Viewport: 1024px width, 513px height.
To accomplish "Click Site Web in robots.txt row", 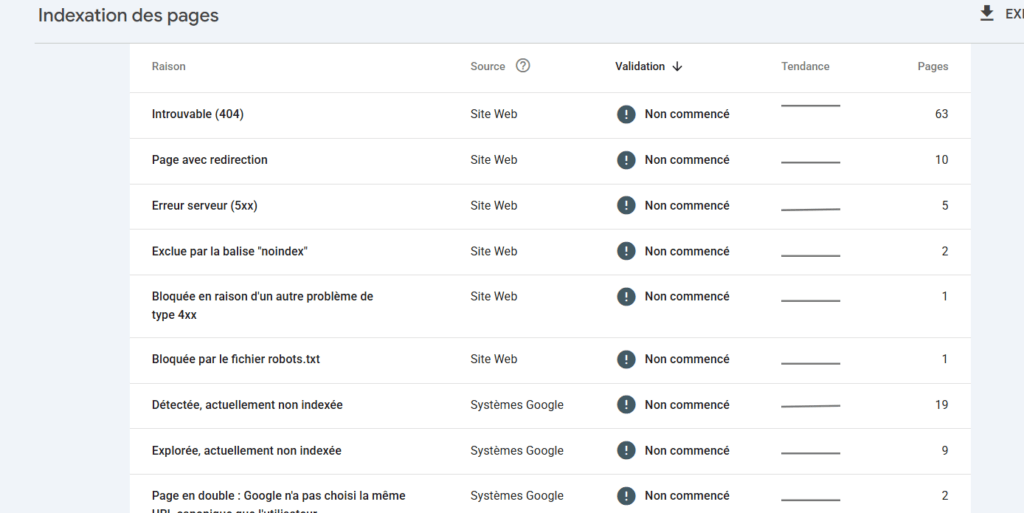I will tap(494, 359).
